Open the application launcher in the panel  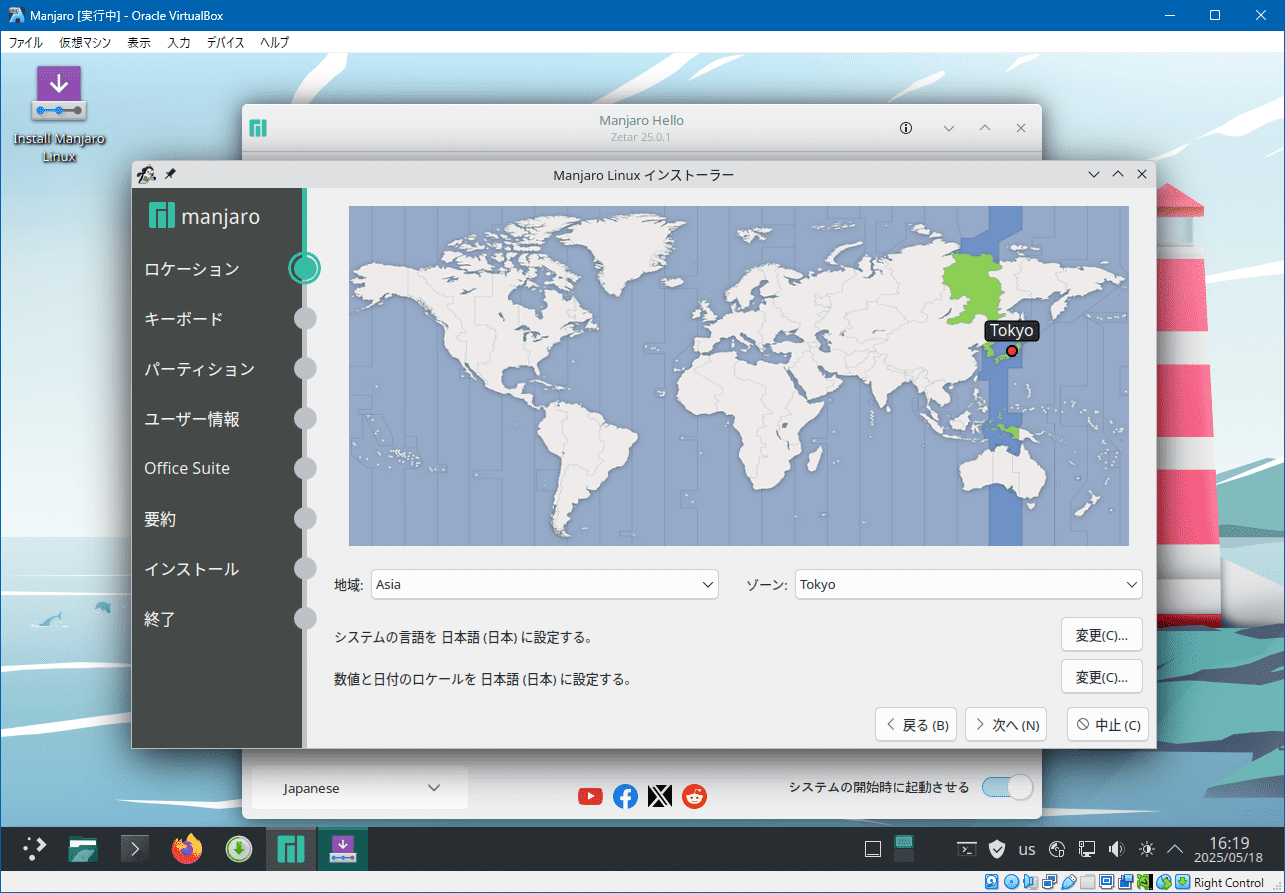coord(35,849)
